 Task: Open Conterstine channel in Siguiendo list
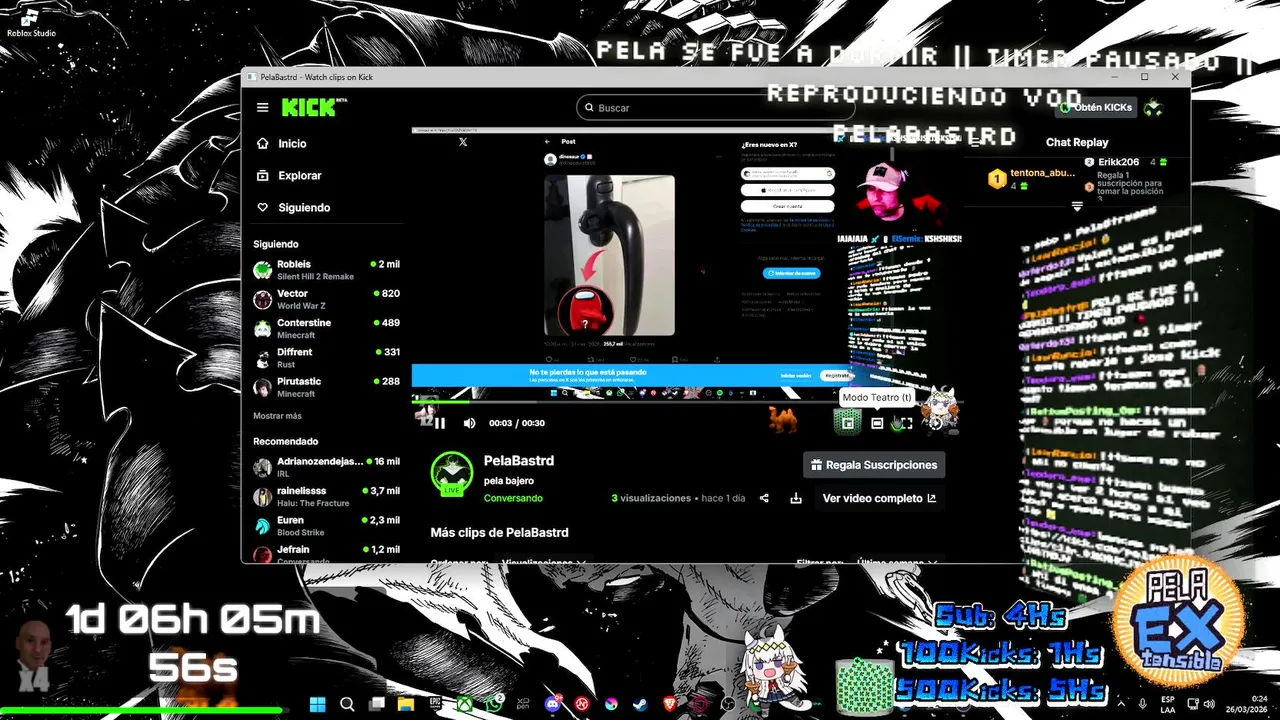[327, 328]
